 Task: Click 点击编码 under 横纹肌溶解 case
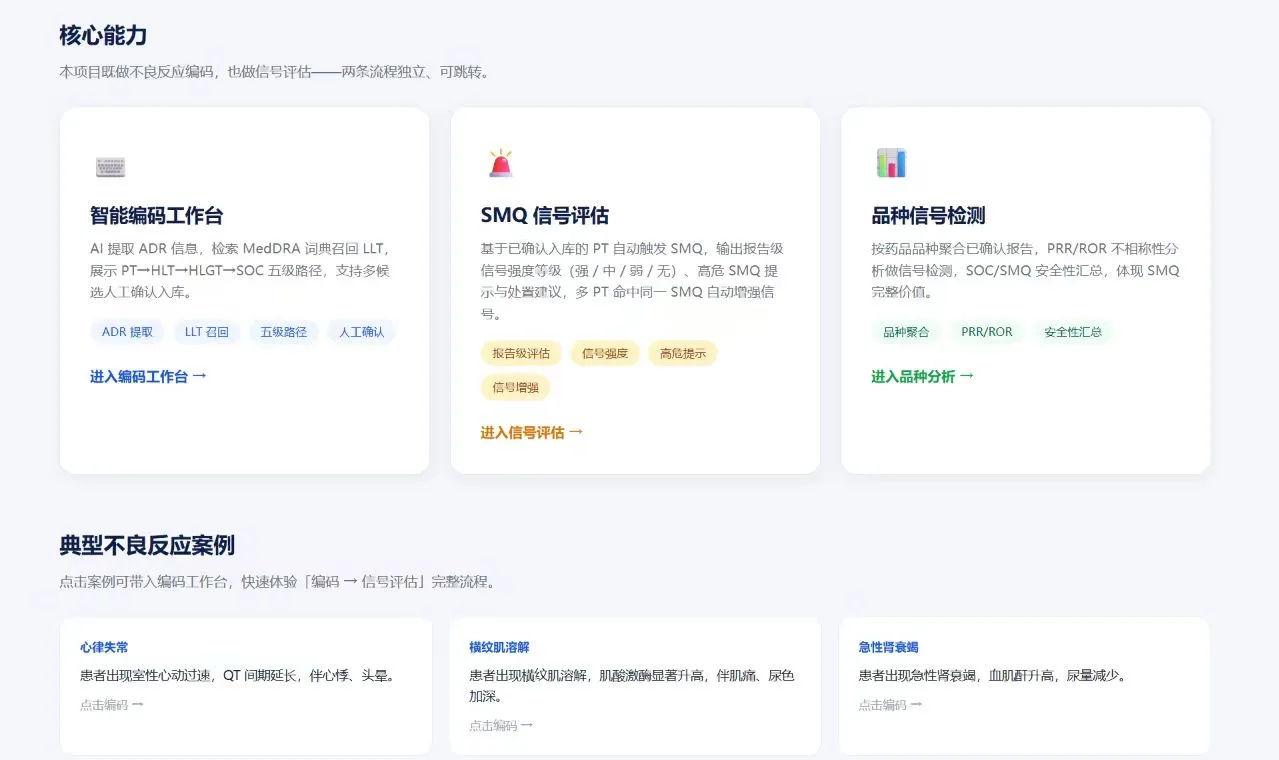(501, 725)
